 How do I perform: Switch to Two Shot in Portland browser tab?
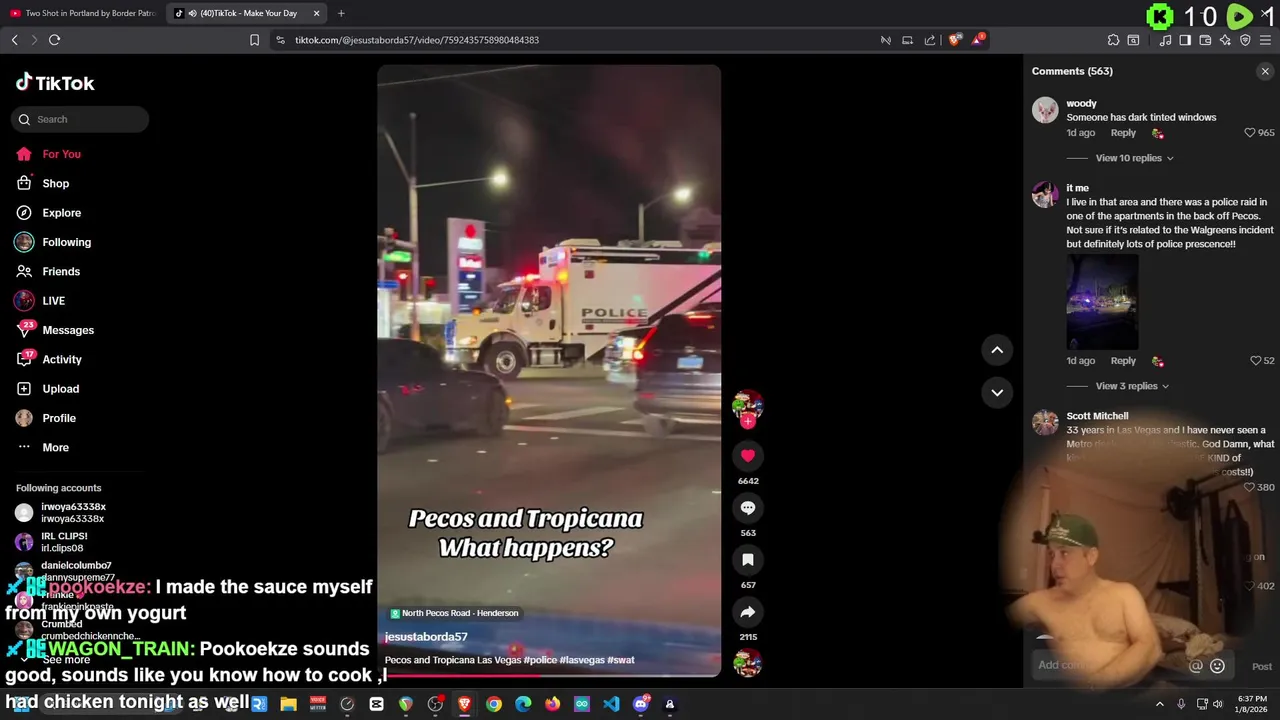(83, 13)
